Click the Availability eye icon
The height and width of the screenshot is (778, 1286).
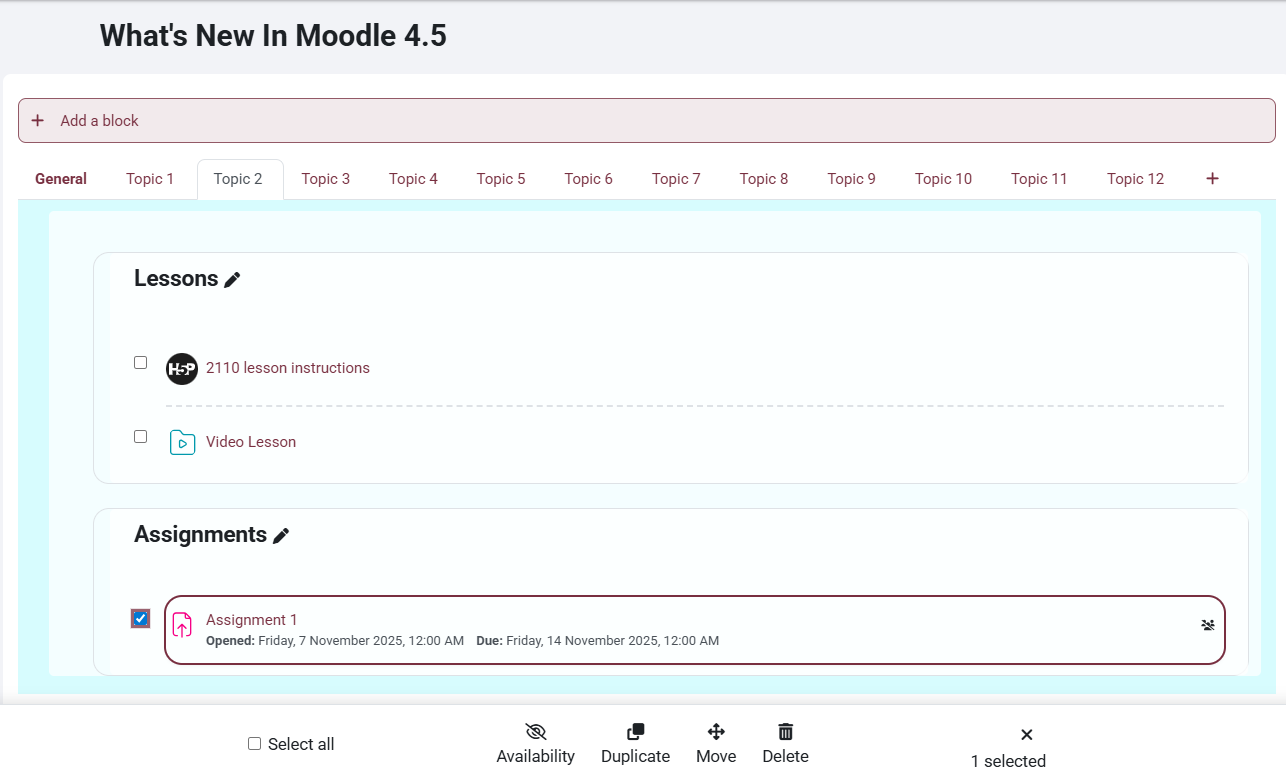pos(536,732)
